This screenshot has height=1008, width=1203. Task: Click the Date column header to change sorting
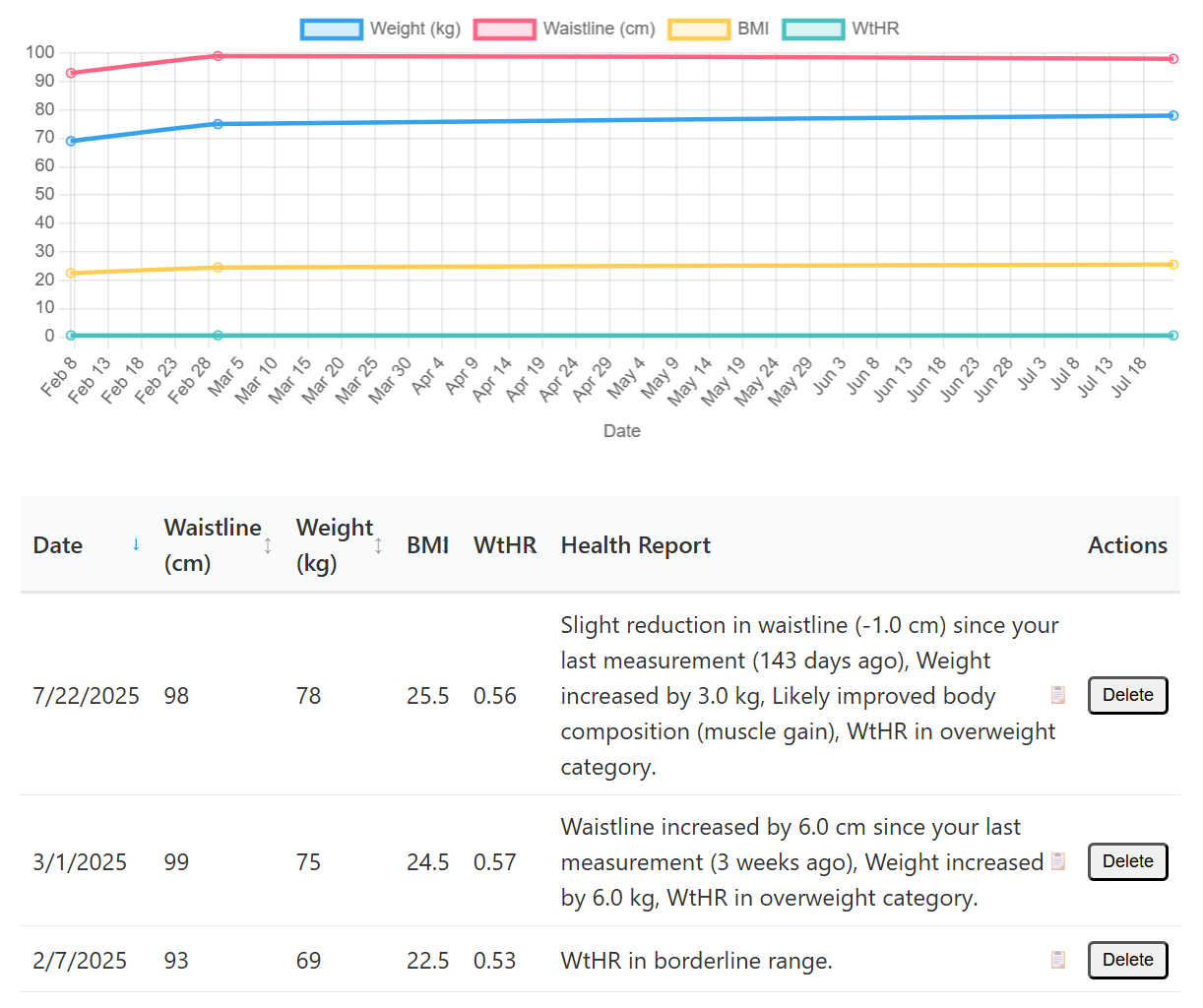(57, 544)
